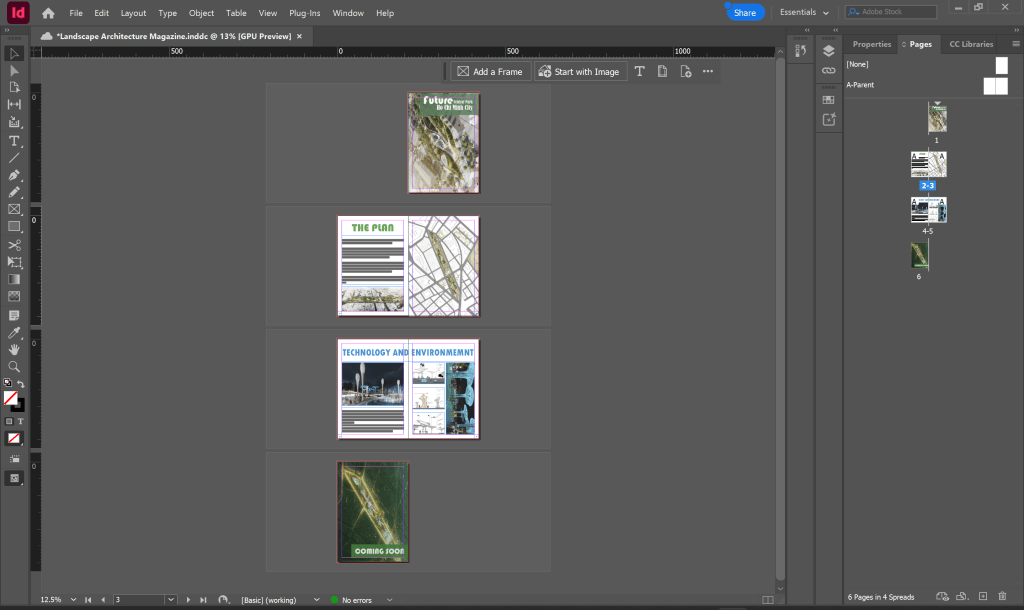Open the Layout menu
The width and height of the screenshot is (1024, 610).
[x=133, y=13]
